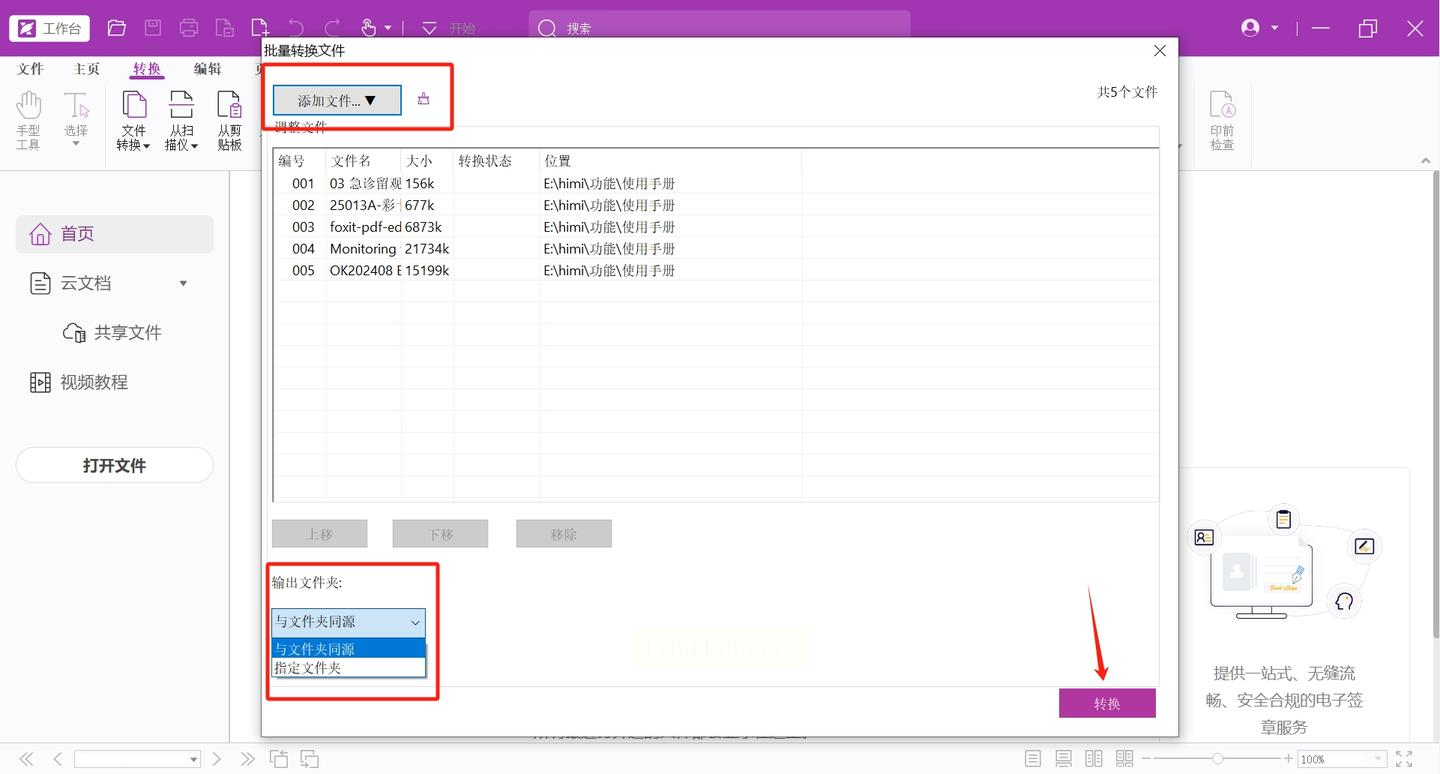Click the purple 转换 button
This screenshot has width=1440, height=774.
click(x=1107, y=703)
